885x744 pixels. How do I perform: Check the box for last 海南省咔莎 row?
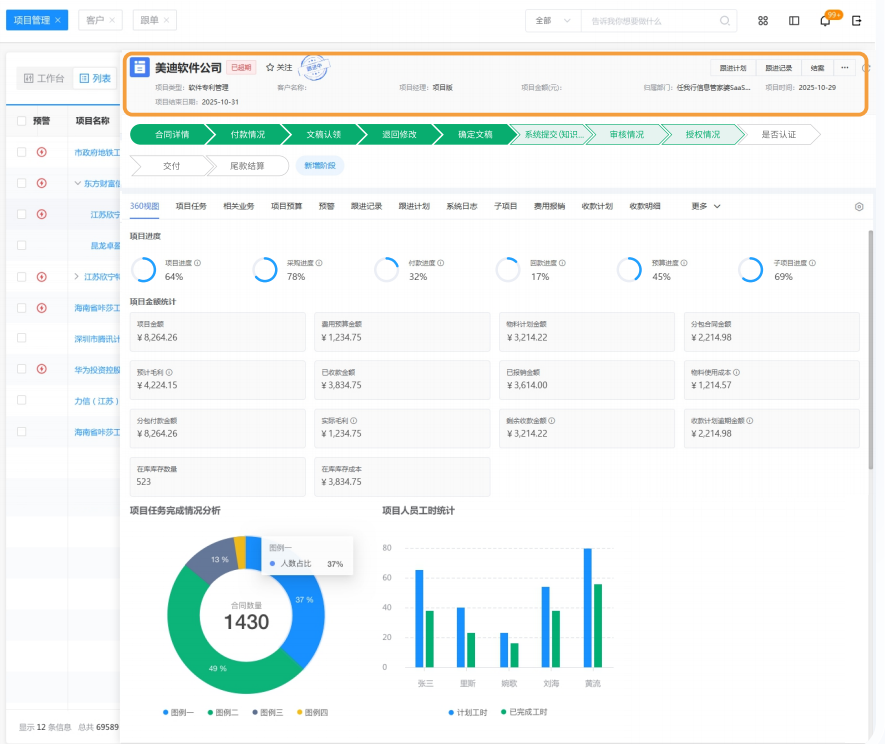tap(21, 431)
